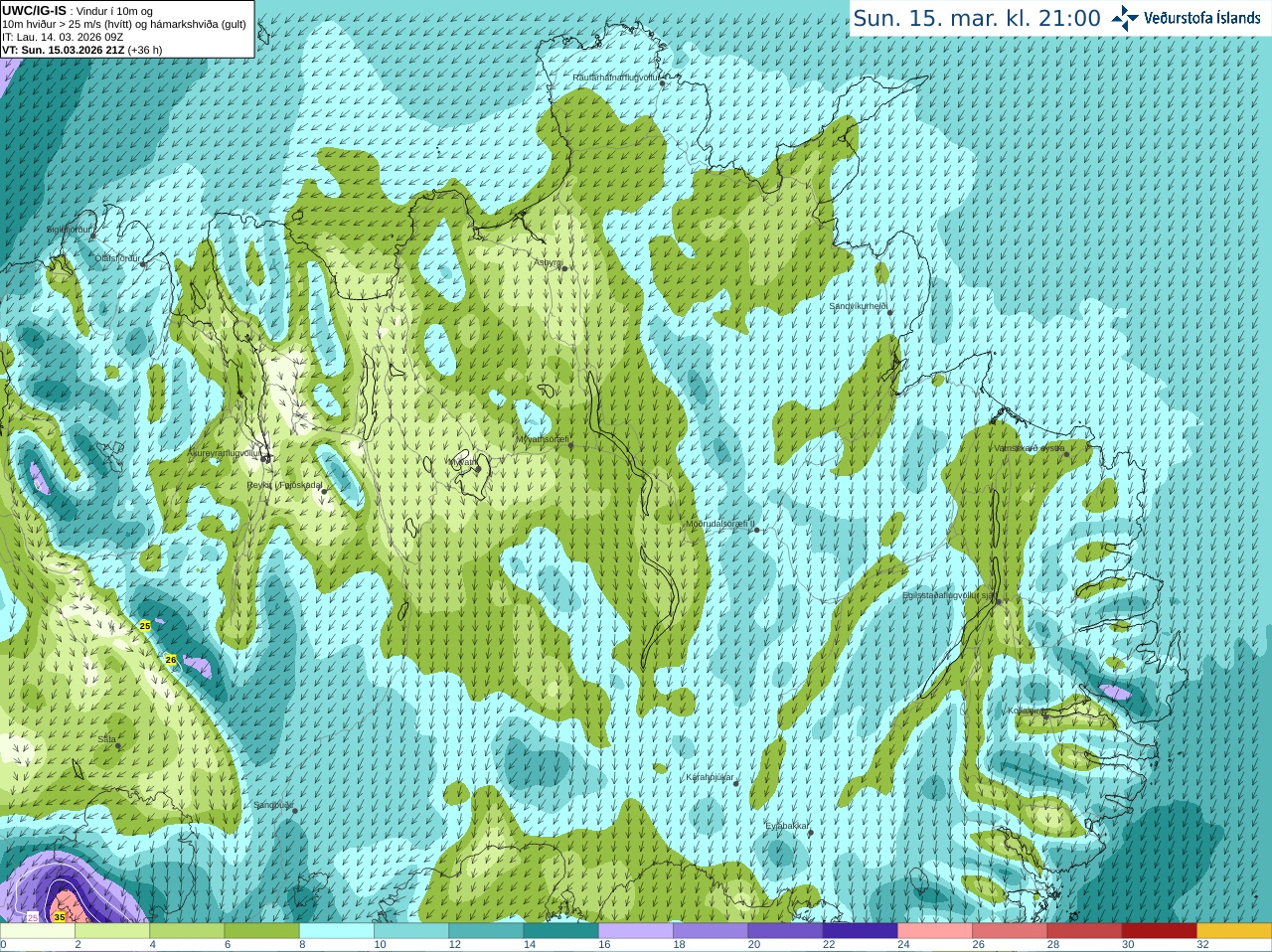
Task: Select the Kárahnjúkar station marker
Action: 736,784
